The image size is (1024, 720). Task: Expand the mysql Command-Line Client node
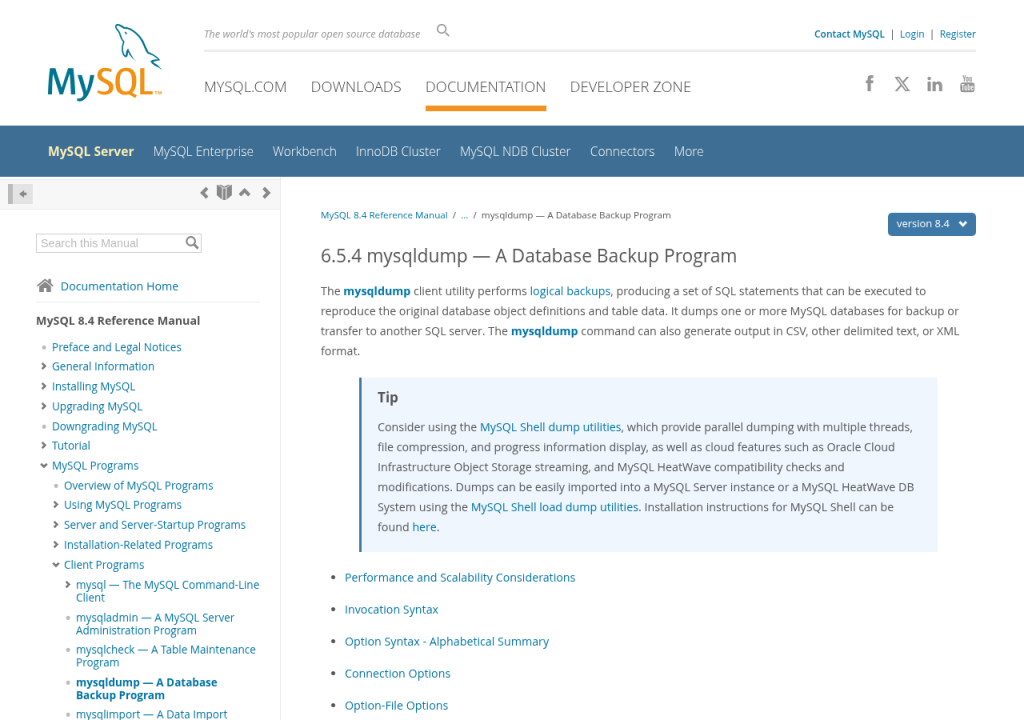(x=68, y=585)
